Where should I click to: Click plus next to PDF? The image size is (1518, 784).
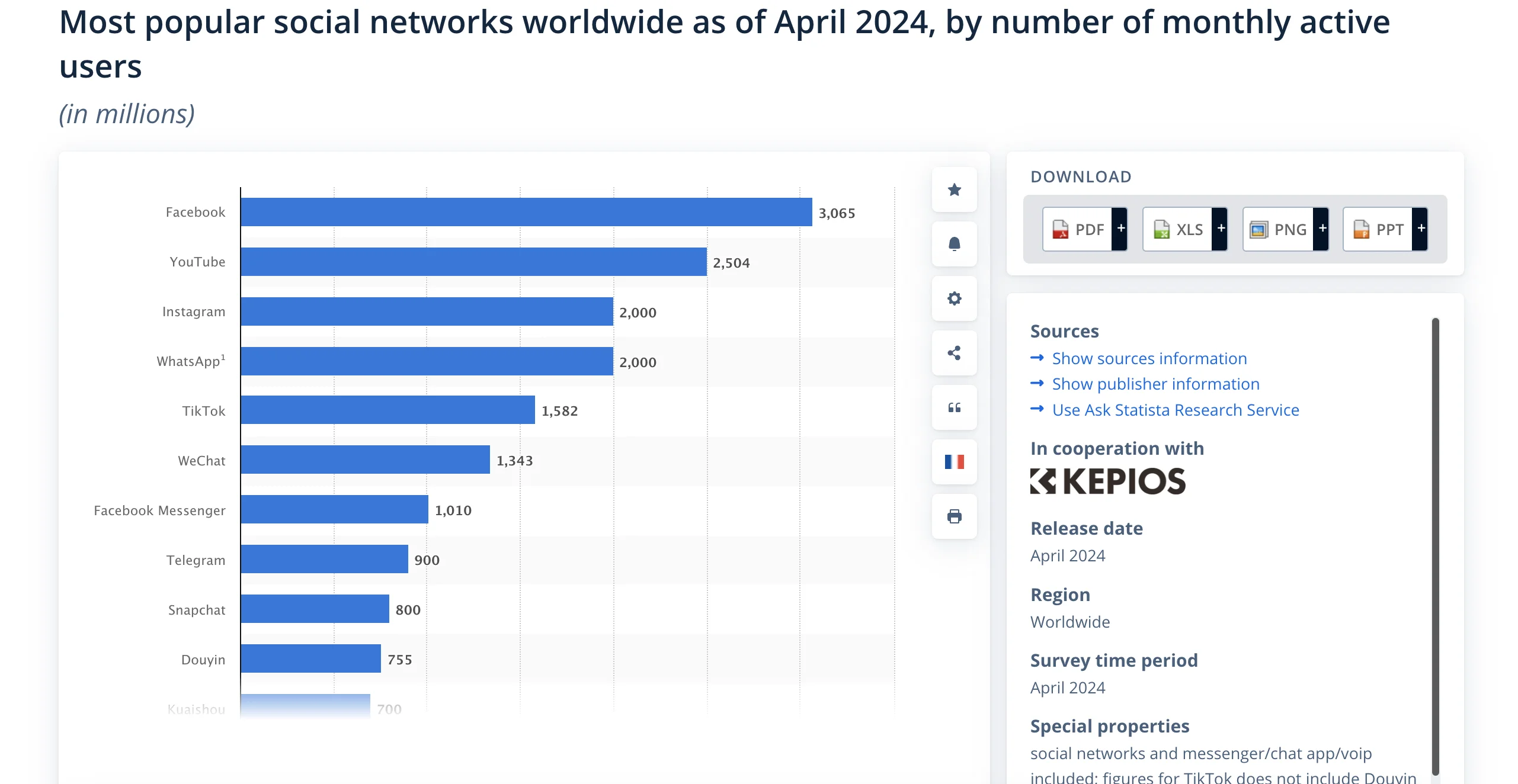coord(1120,229)
